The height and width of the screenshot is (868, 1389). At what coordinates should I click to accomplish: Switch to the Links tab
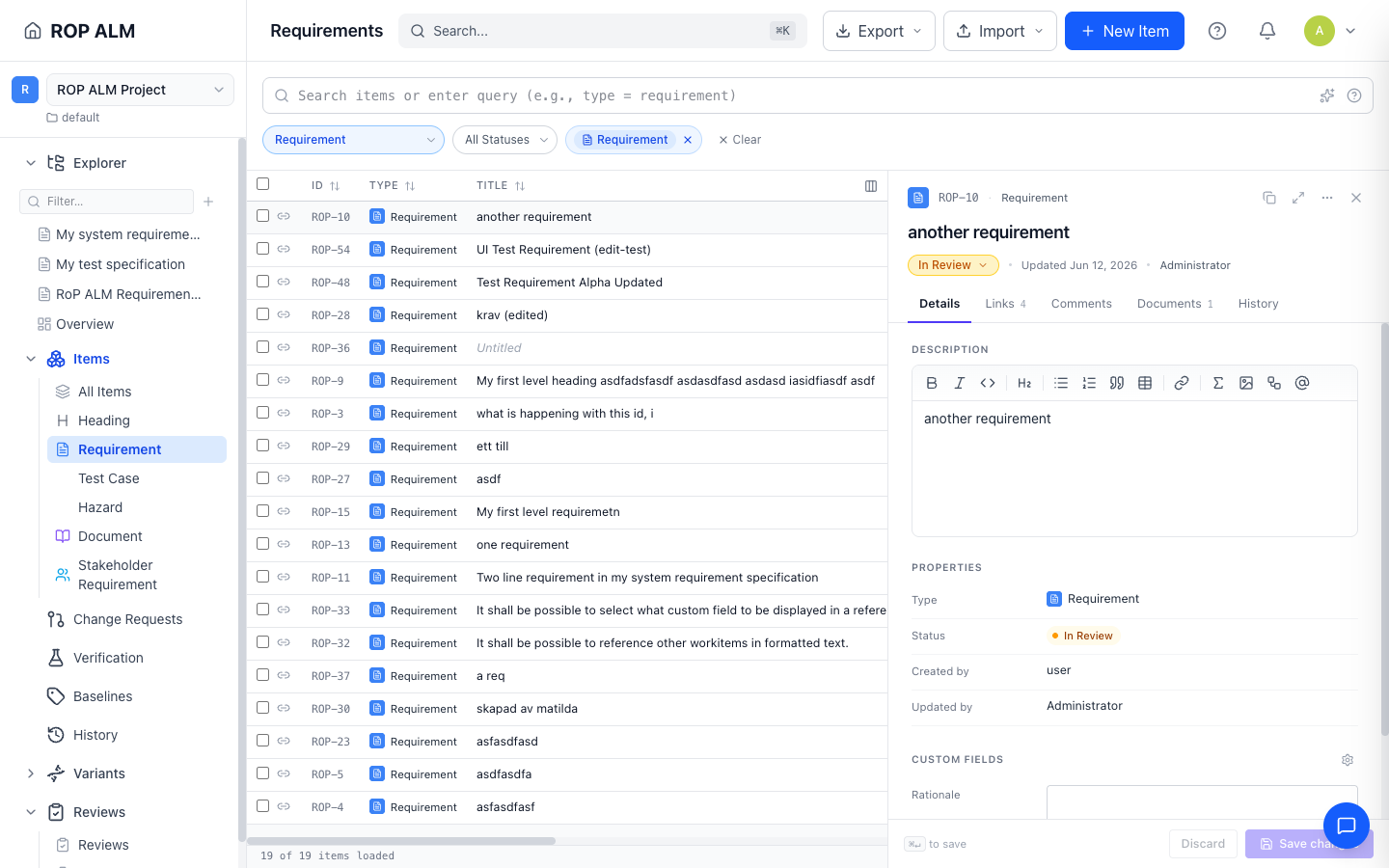tap(1005, 304)
